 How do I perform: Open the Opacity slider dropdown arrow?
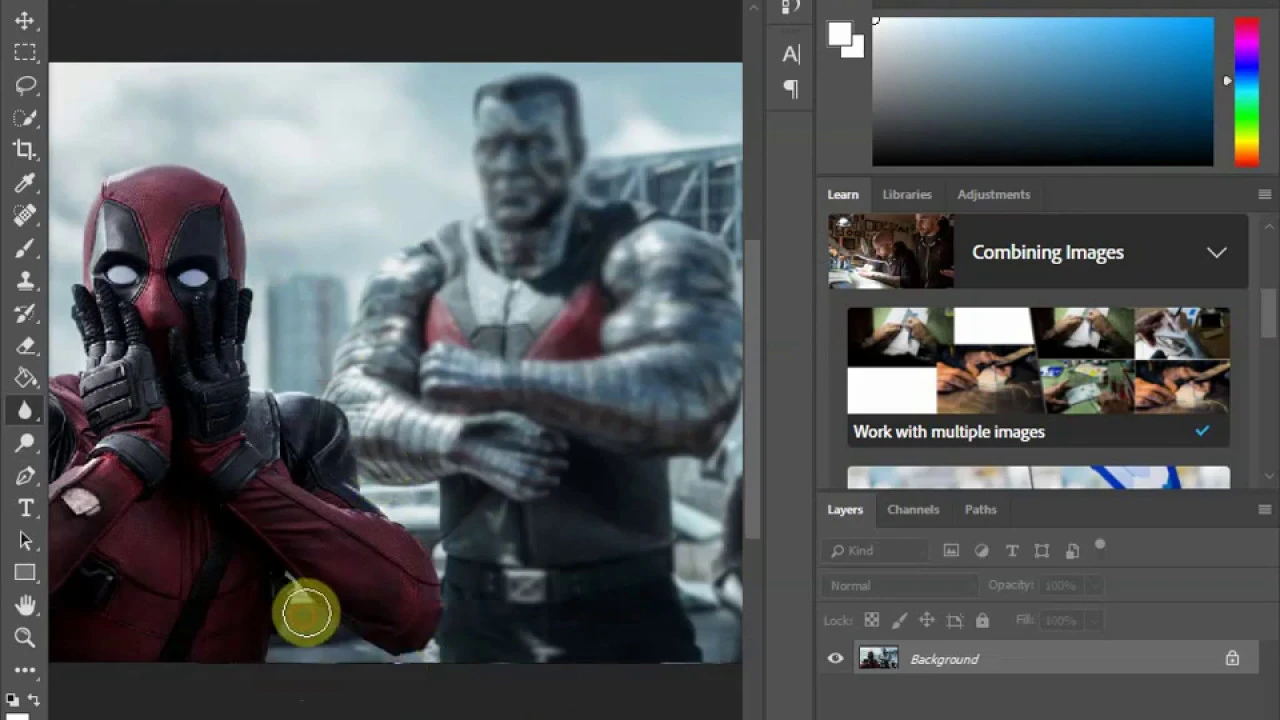tap(1095, 586)
